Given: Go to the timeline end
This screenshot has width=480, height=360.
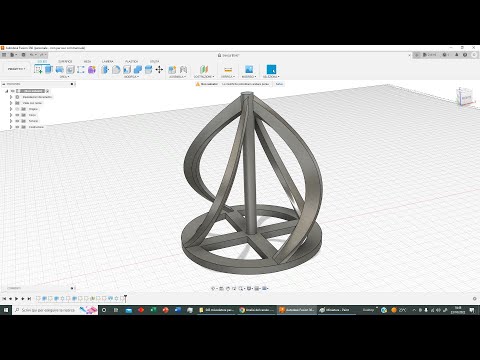Looking at the screenshot, I should pos(29,299).
